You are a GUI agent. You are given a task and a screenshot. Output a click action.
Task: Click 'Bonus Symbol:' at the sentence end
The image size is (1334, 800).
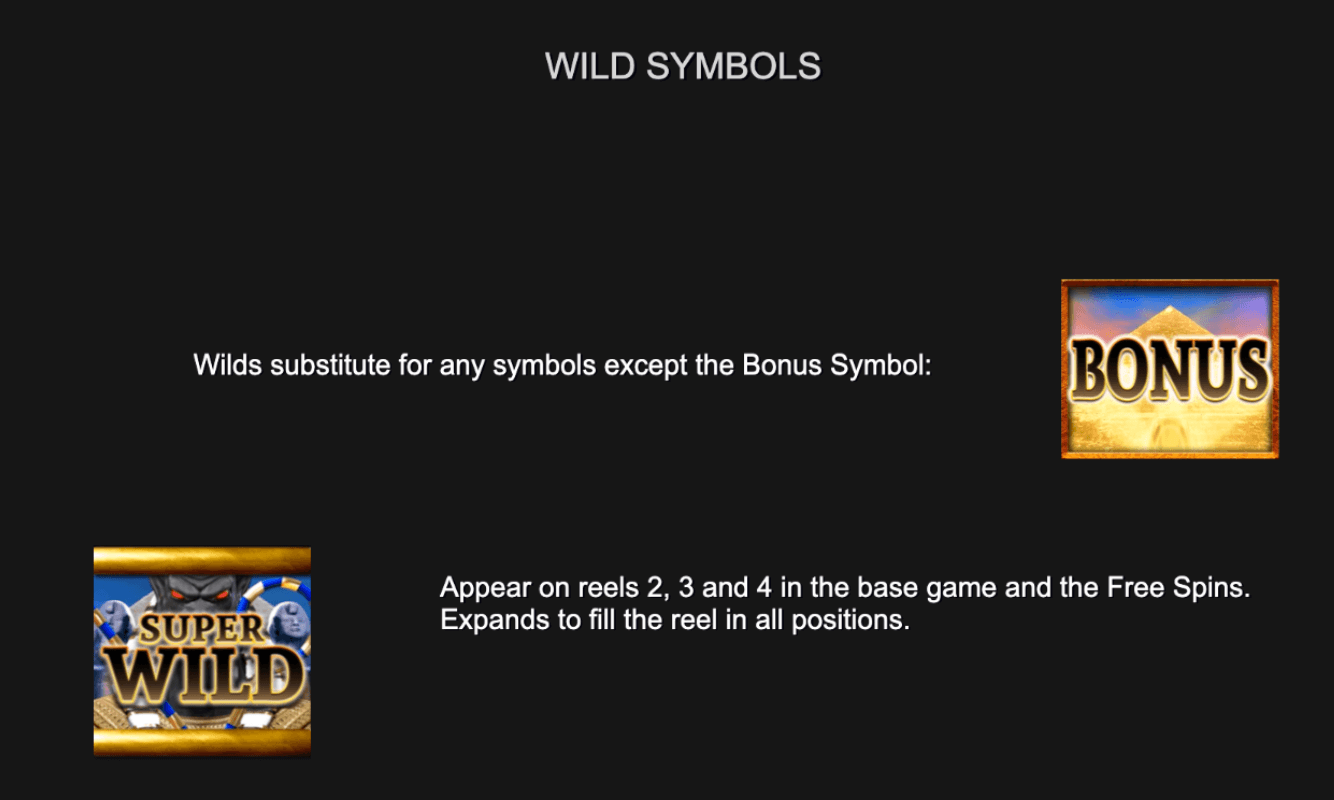837,366
